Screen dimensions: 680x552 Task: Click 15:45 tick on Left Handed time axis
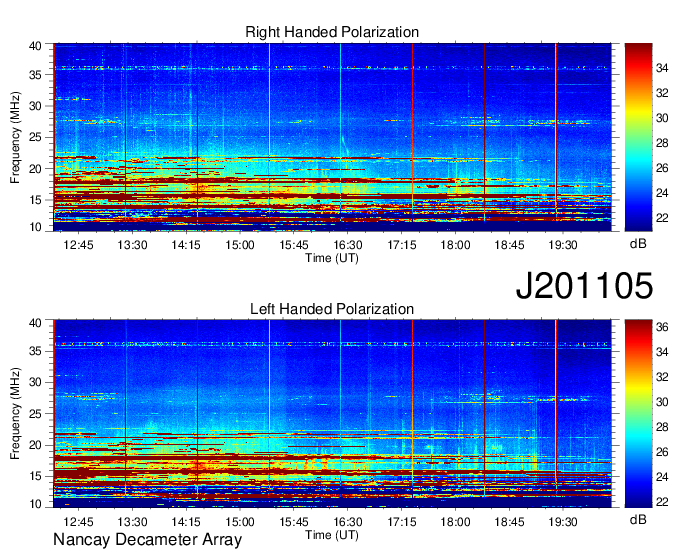(x=294, y=522)
